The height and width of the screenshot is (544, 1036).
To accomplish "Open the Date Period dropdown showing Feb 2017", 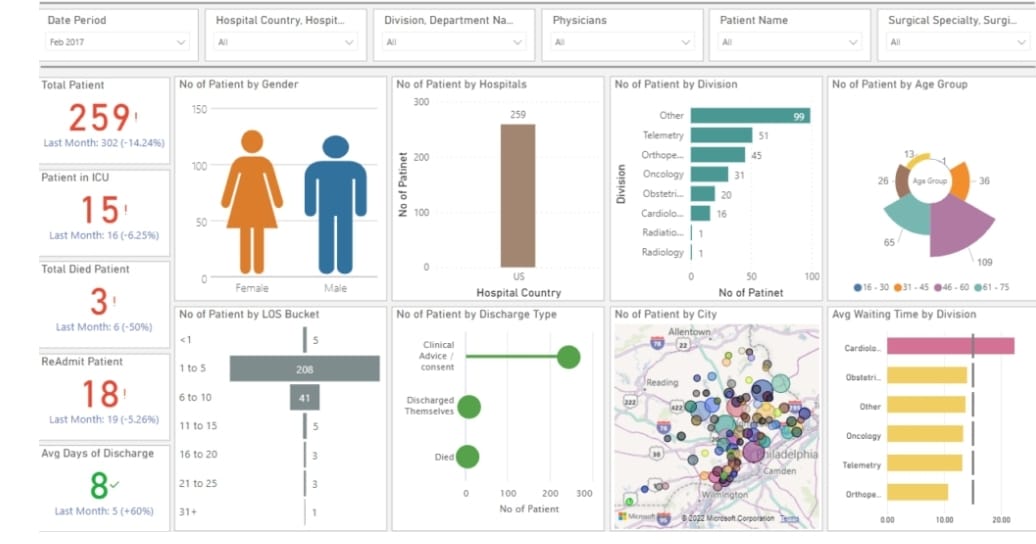I will [x=117, y=42].
